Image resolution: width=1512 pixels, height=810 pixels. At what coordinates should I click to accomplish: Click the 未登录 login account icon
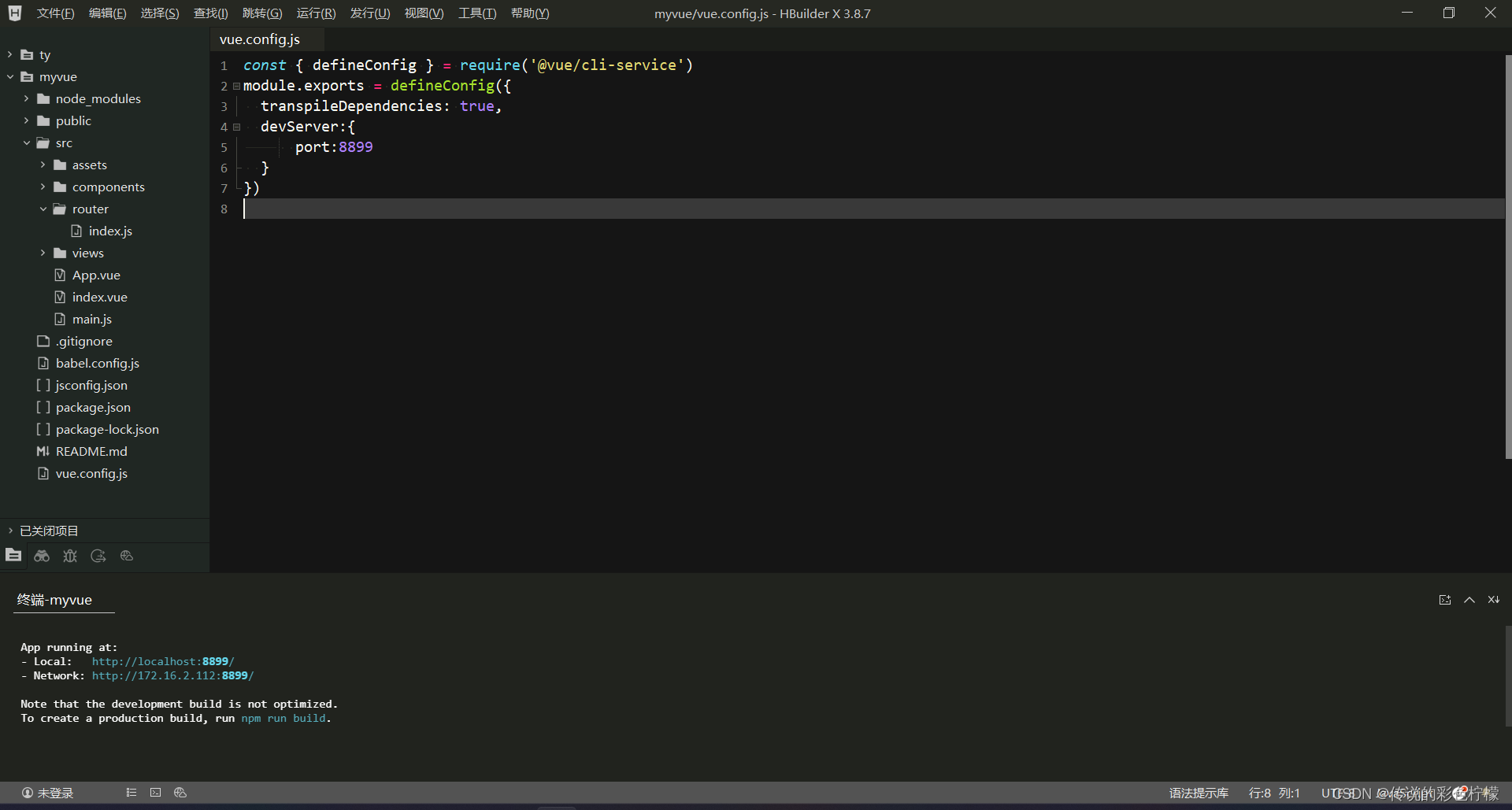coord(28,792)
